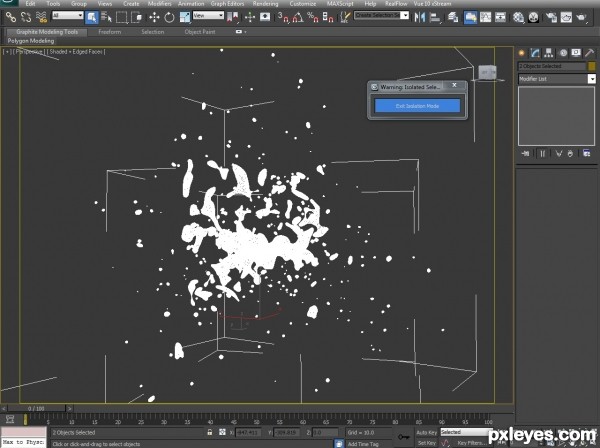Click the Select and Manipulate icon
This screenshot has width=600, height=448.
tap(250, 17)
